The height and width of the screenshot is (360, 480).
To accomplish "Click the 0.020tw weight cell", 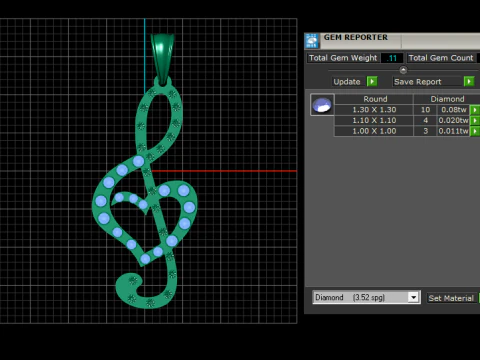I will pos(453,120).
